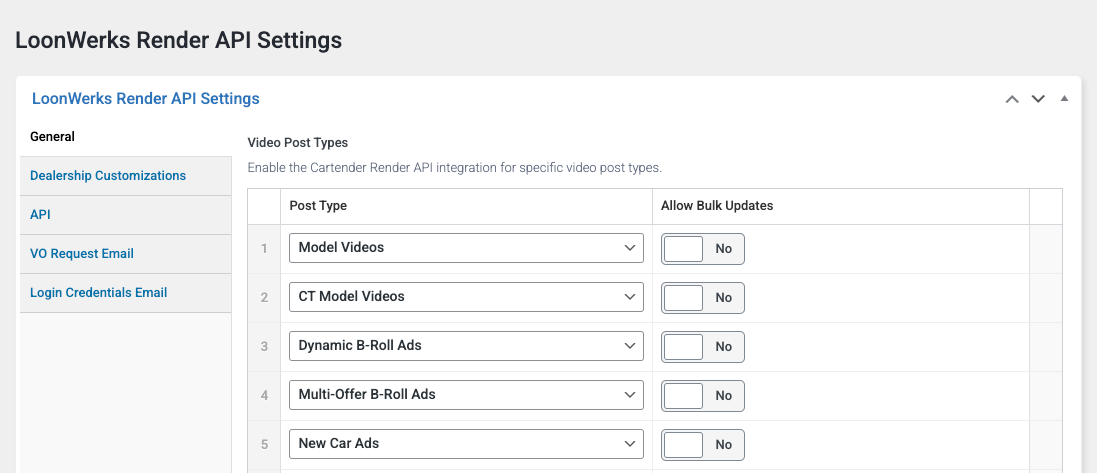
Task: Click row number 1 handle
Action: [264, 248]
